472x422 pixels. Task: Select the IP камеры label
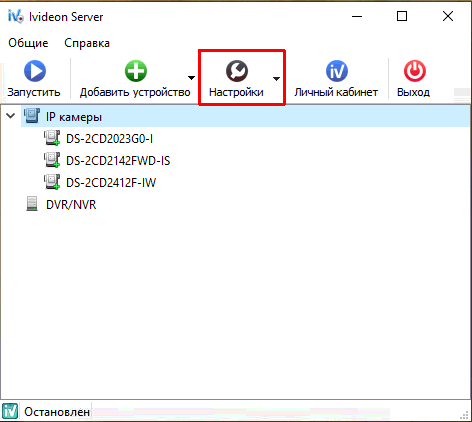coord(74,117)
